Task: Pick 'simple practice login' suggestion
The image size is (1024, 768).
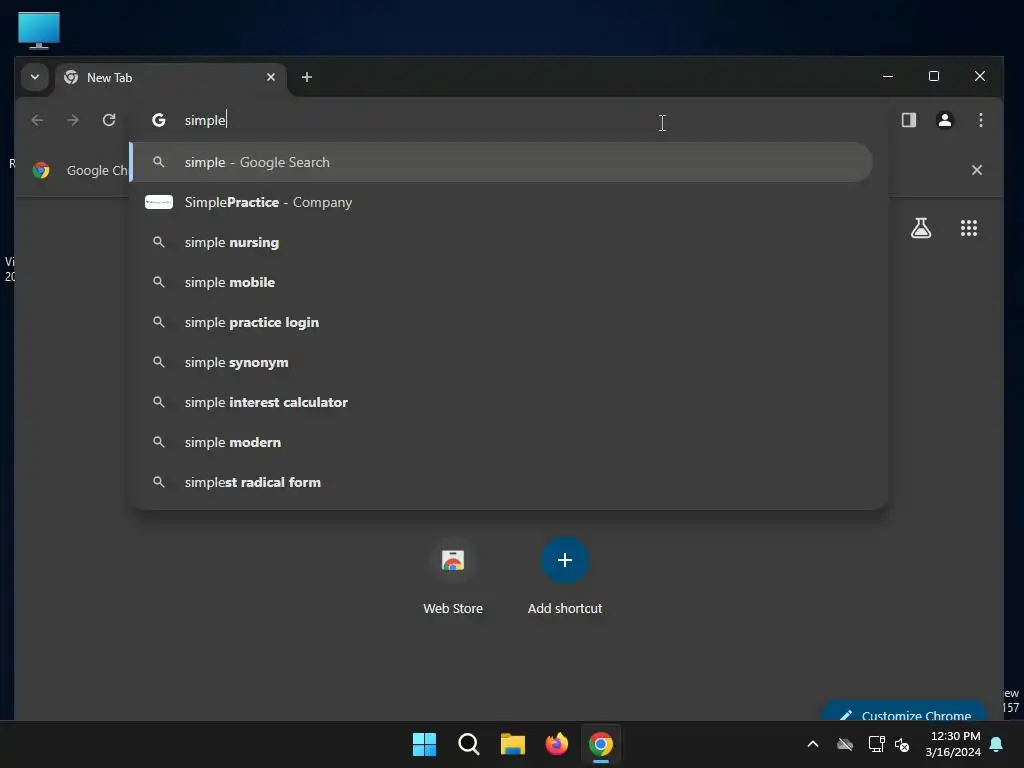Action: pos(501,322)
